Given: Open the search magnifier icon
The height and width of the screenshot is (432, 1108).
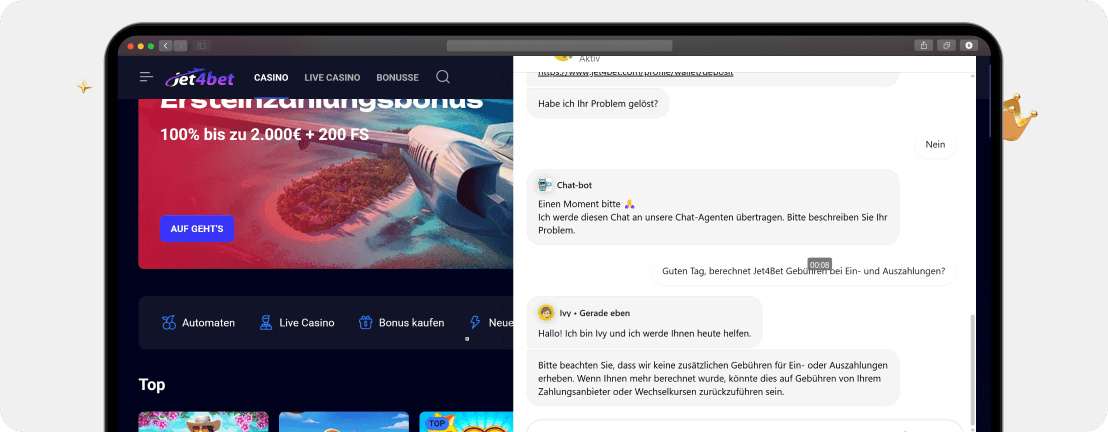Looking at the screenshot, I should (443, 77).
